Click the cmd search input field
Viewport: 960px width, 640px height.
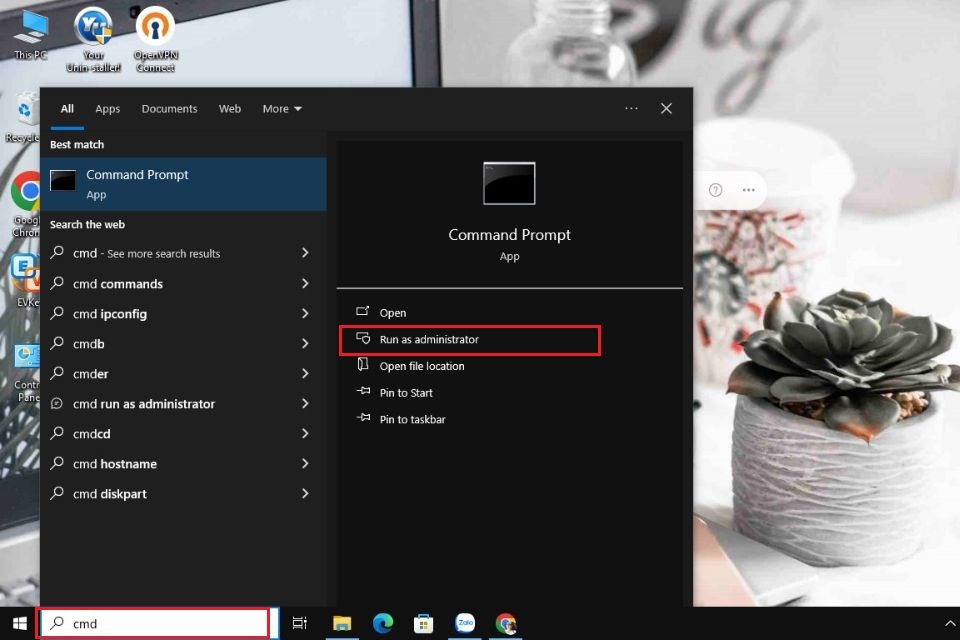(x=152, y=623)
